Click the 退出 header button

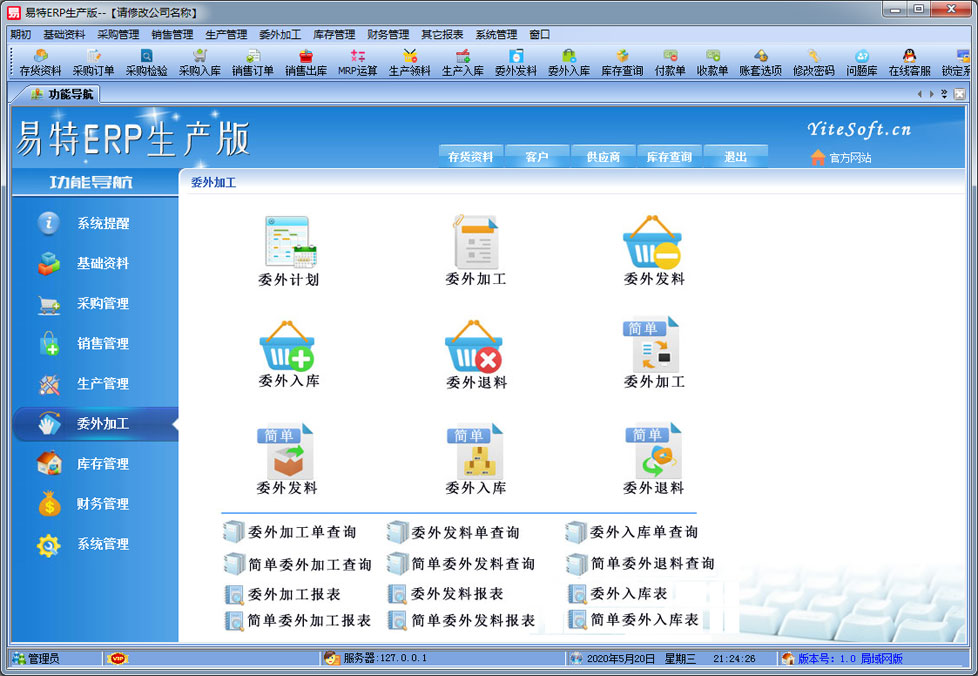pos(735,157)
